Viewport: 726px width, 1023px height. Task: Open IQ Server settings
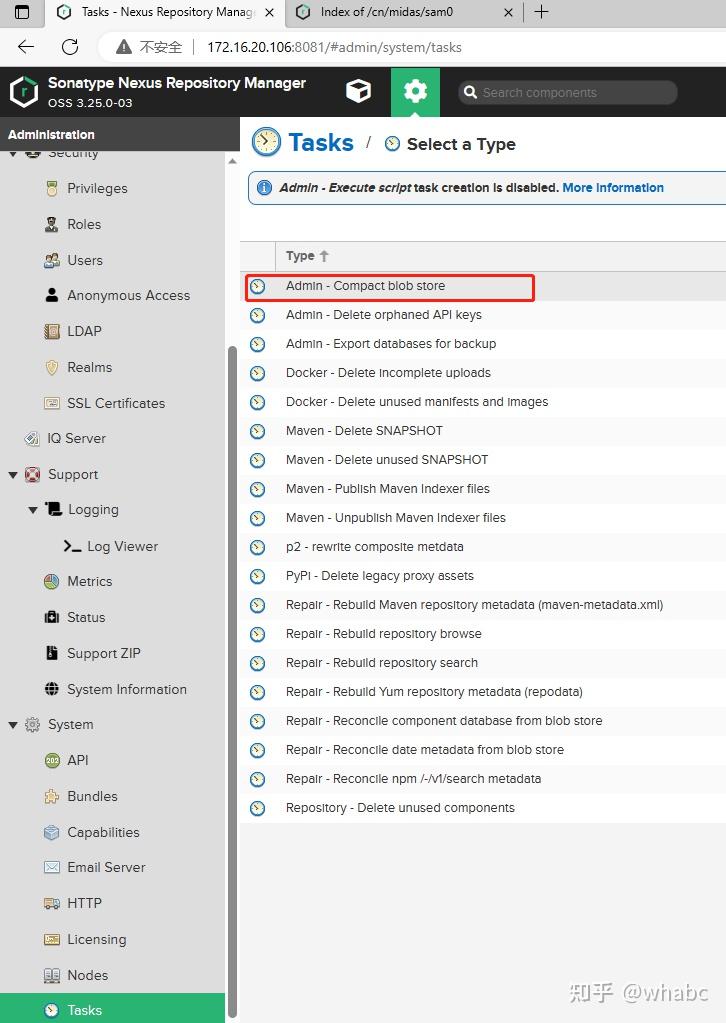(76, 438)
